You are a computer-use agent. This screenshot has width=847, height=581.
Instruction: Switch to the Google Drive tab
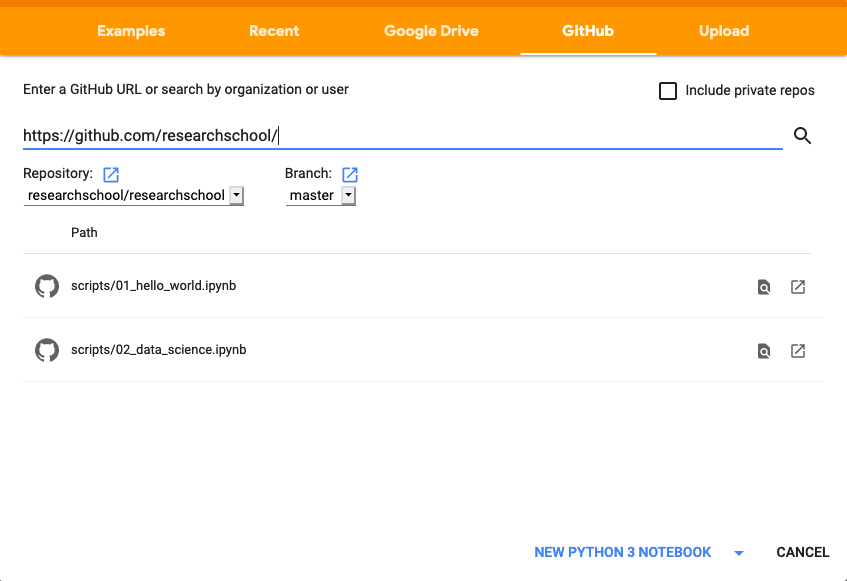tap(431, 31)
